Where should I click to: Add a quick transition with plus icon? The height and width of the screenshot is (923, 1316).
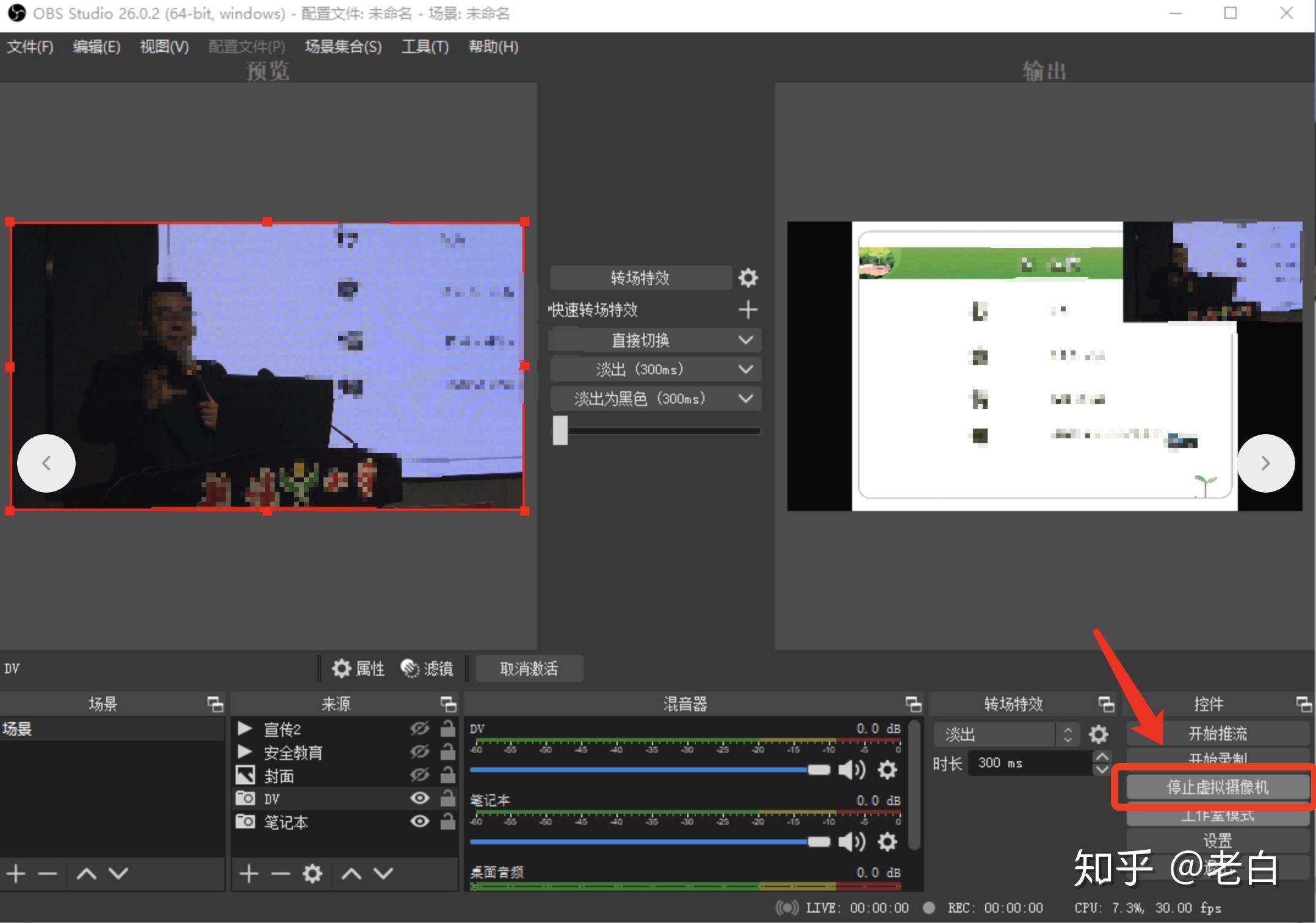[x=748, y=309]
